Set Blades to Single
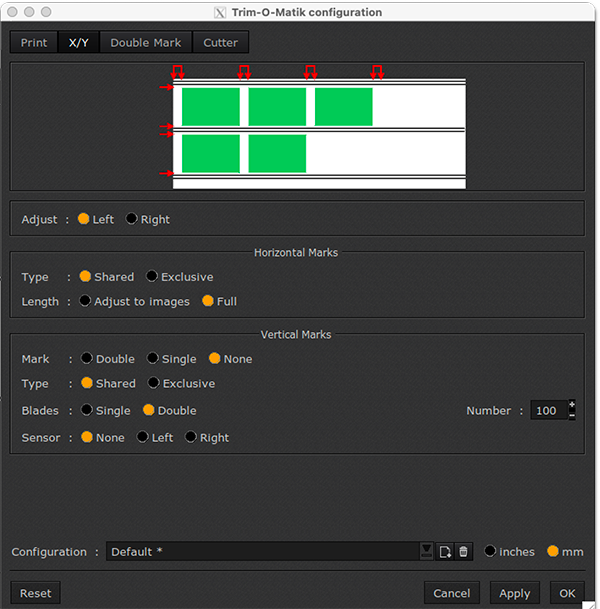This screenshot has height=609, width=600. [x=88, y=411]
